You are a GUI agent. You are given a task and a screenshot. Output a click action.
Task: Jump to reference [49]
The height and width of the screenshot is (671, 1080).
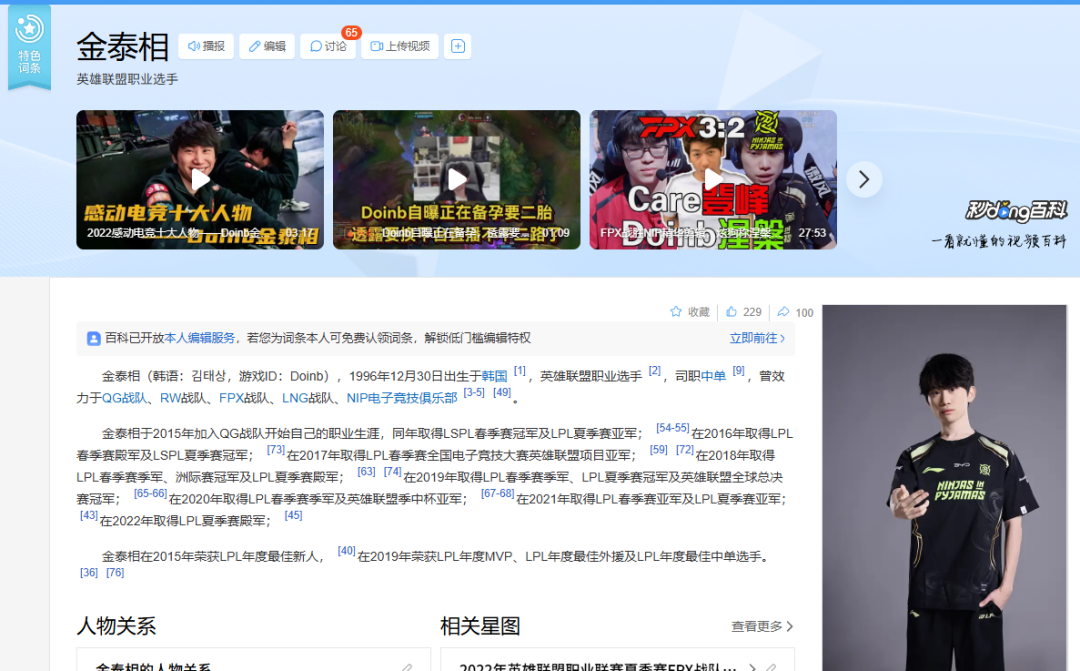(502, 393)
